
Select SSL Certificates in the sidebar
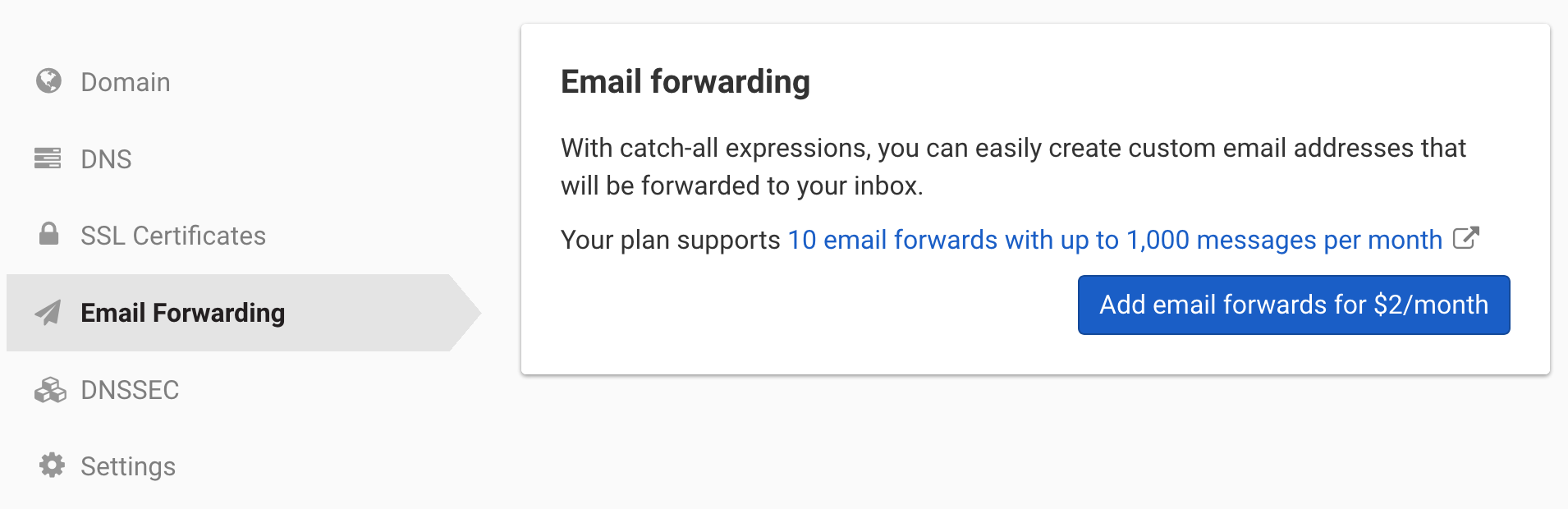[172, 236]
